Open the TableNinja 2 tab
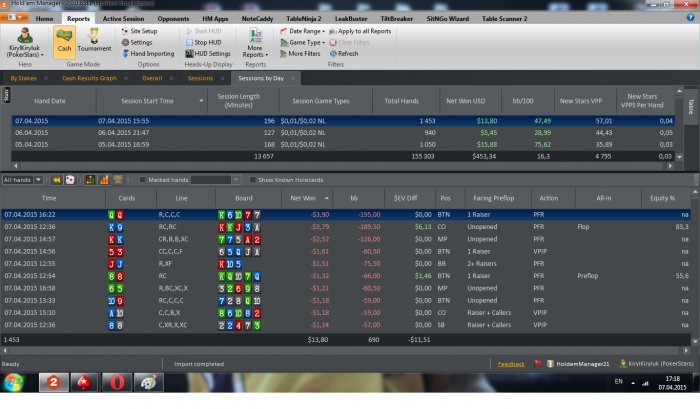The width and height of the screenshot is (700, 409). pyautogui.click(x=304, y=19)
